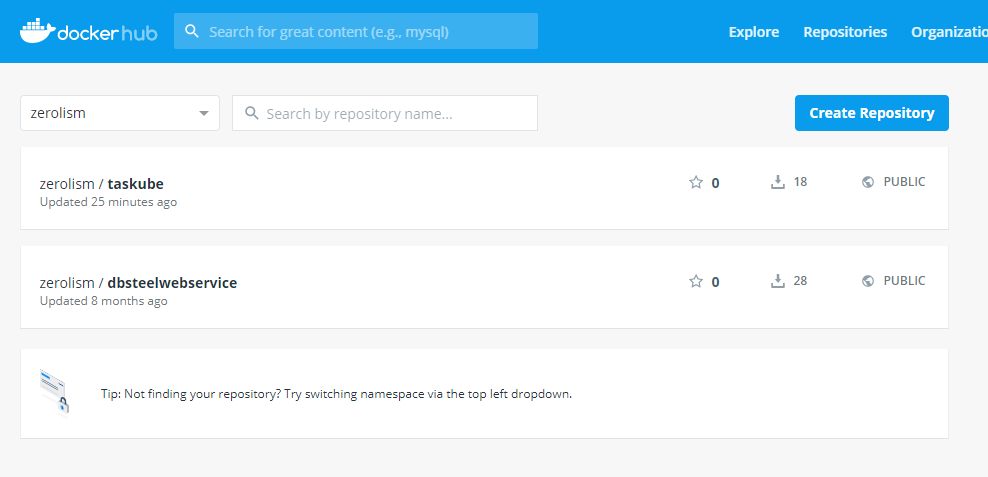Open the zerolism / dbsteelwebservice repository
Viewport: 988px width, 477px height.
[x=138, y=283]
